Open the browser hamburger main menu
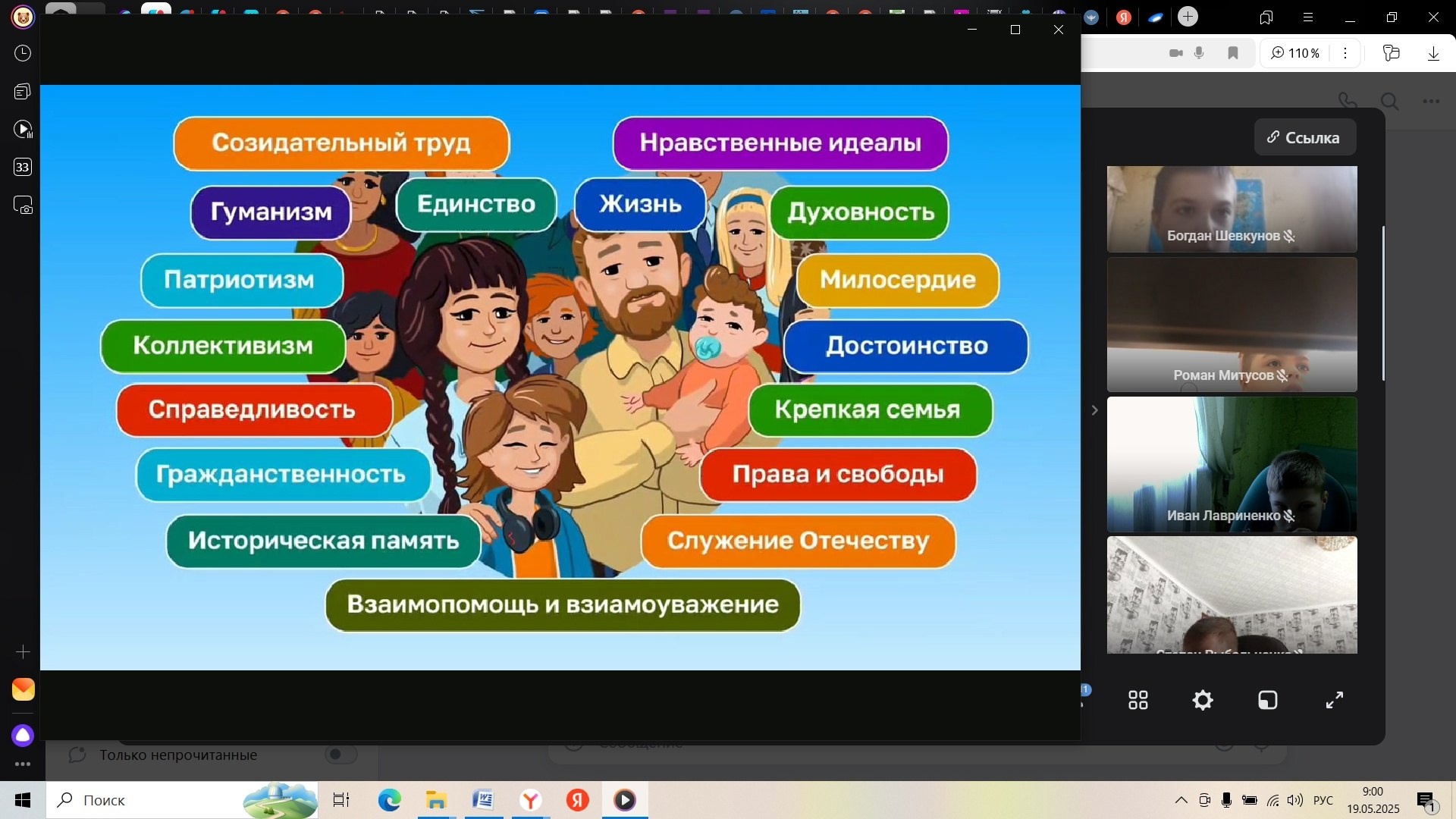This screenshot has width=1456, height=819. (1308, 17)
